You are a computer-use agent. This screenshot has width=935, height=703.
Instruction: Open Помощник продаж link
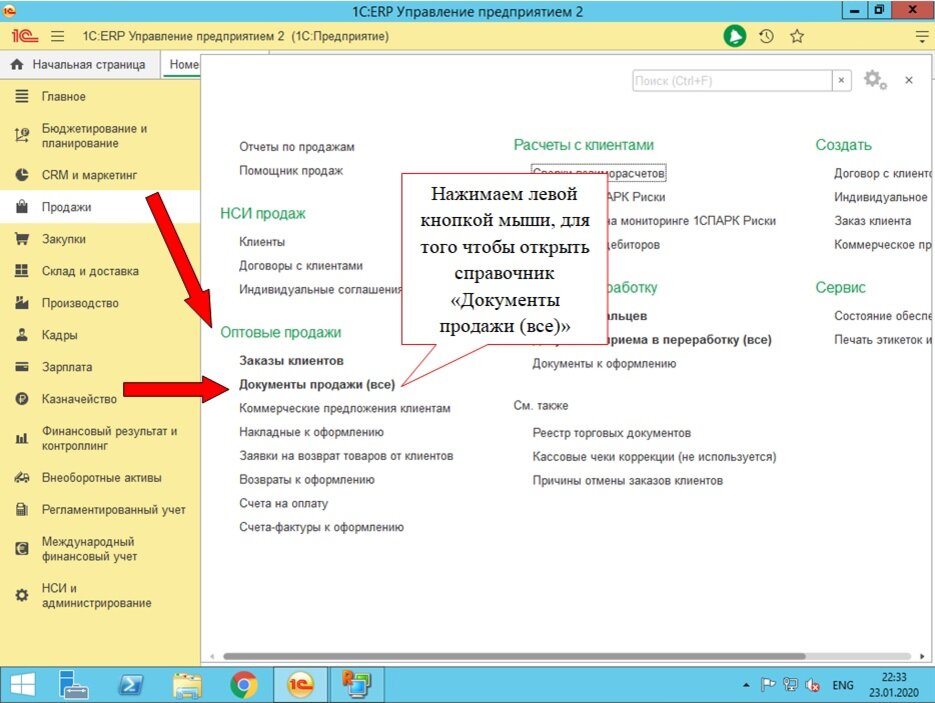[x=291, y=171]
